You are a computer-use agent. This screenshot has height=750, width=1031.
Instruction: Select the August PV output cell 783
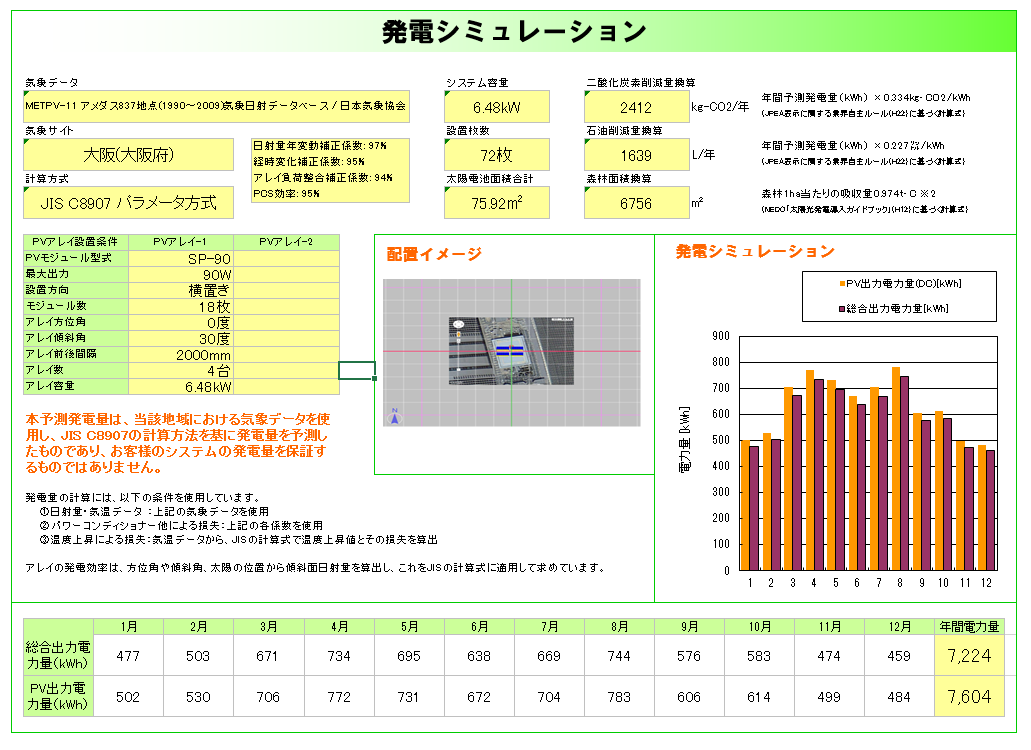pos(619,696)
